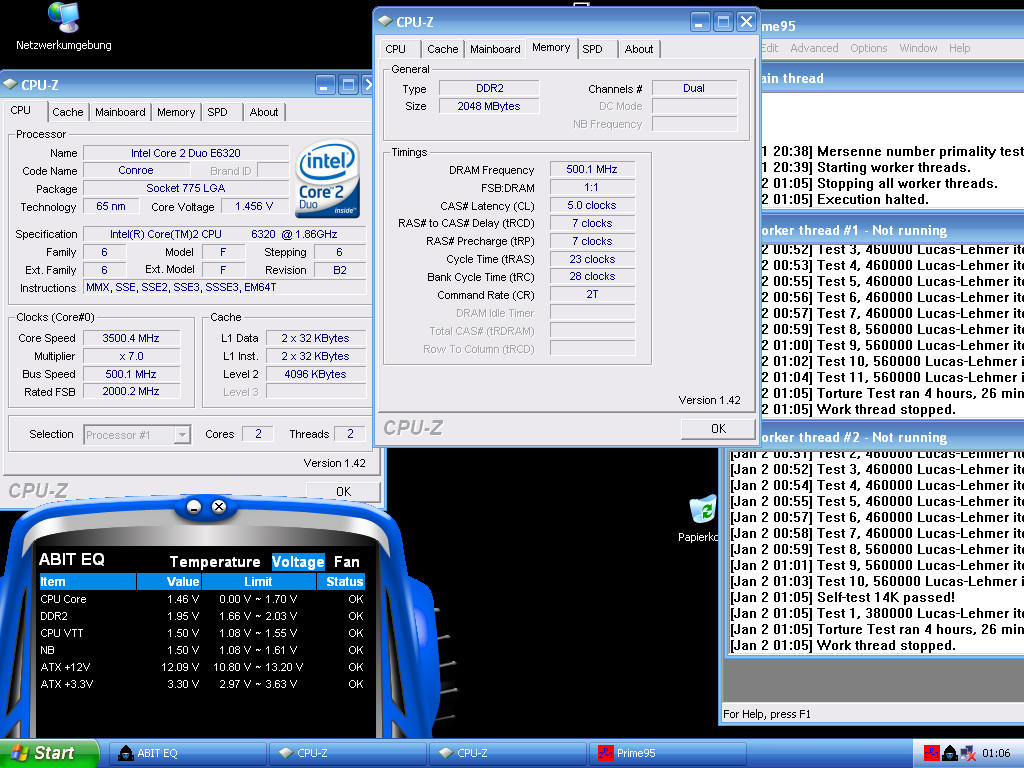Open the Memory tab in the background CPU-Z window
Image resolution: width=1024 pixels, height=768 pixels.
[176, 112]
